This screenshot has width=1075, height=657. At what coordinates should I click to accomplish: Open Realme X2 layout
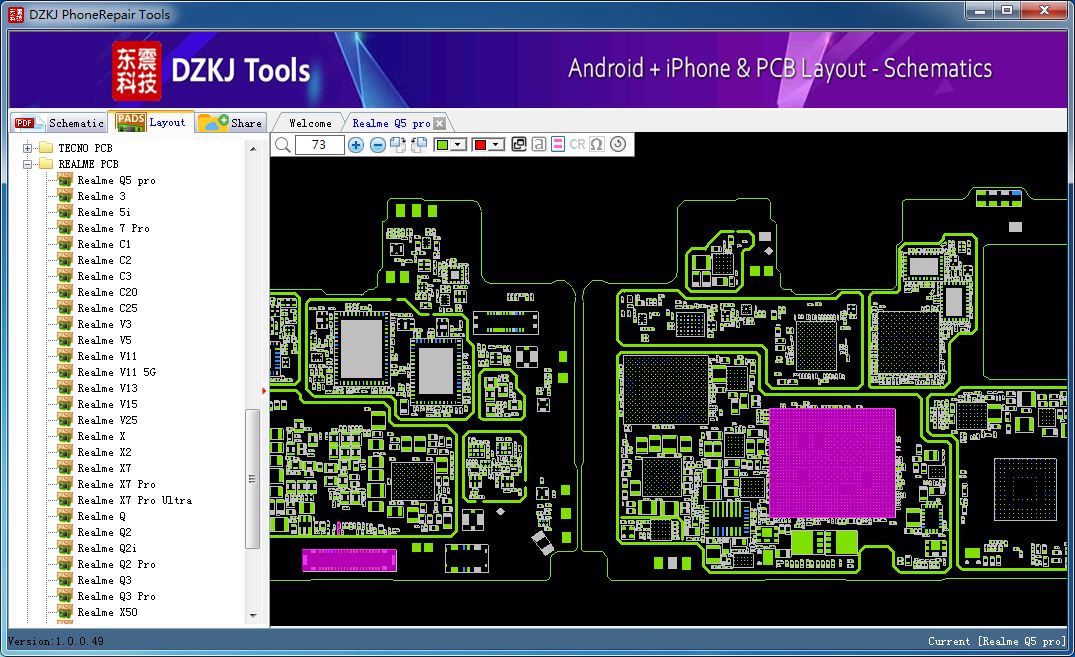(x=104, y=452)
